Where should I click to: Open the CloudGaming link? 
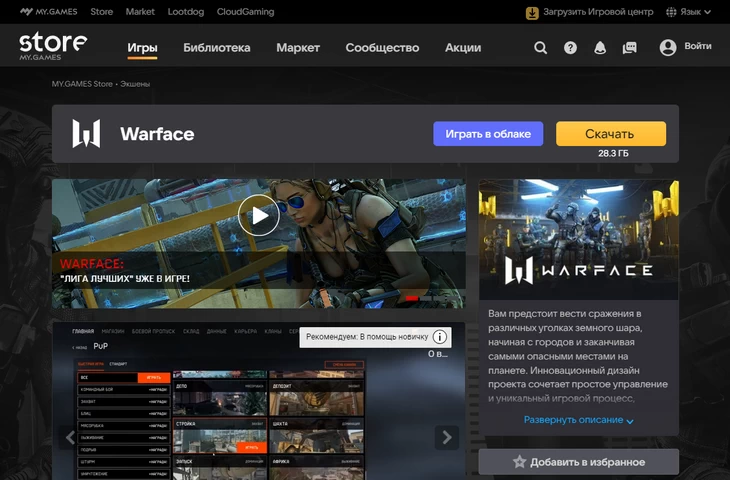pos(245,12)
